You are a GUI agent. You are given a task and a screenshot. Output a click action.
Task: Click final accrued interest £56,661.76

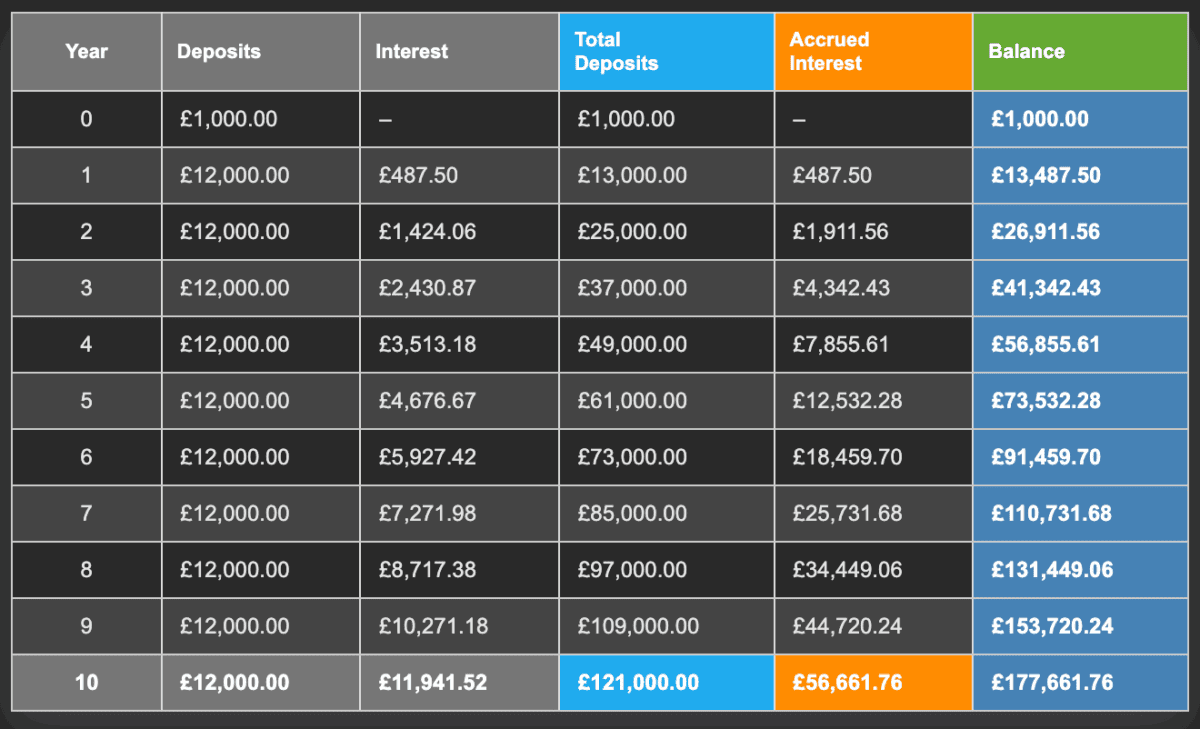click(847, 683)
